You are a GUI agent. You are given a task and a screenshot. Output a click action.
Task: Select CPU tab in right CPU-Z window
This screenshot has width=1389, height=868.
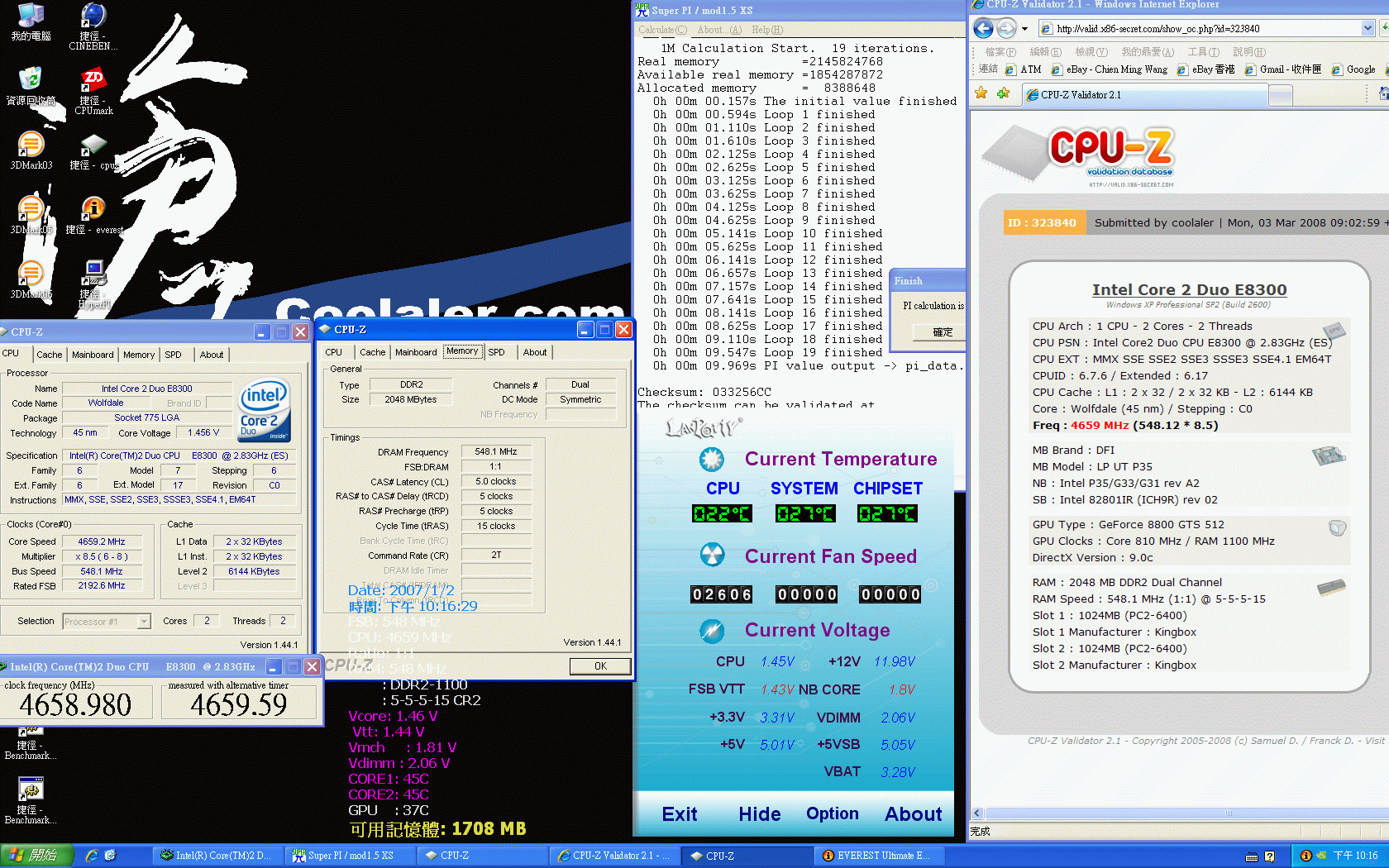tap(334, 352)
